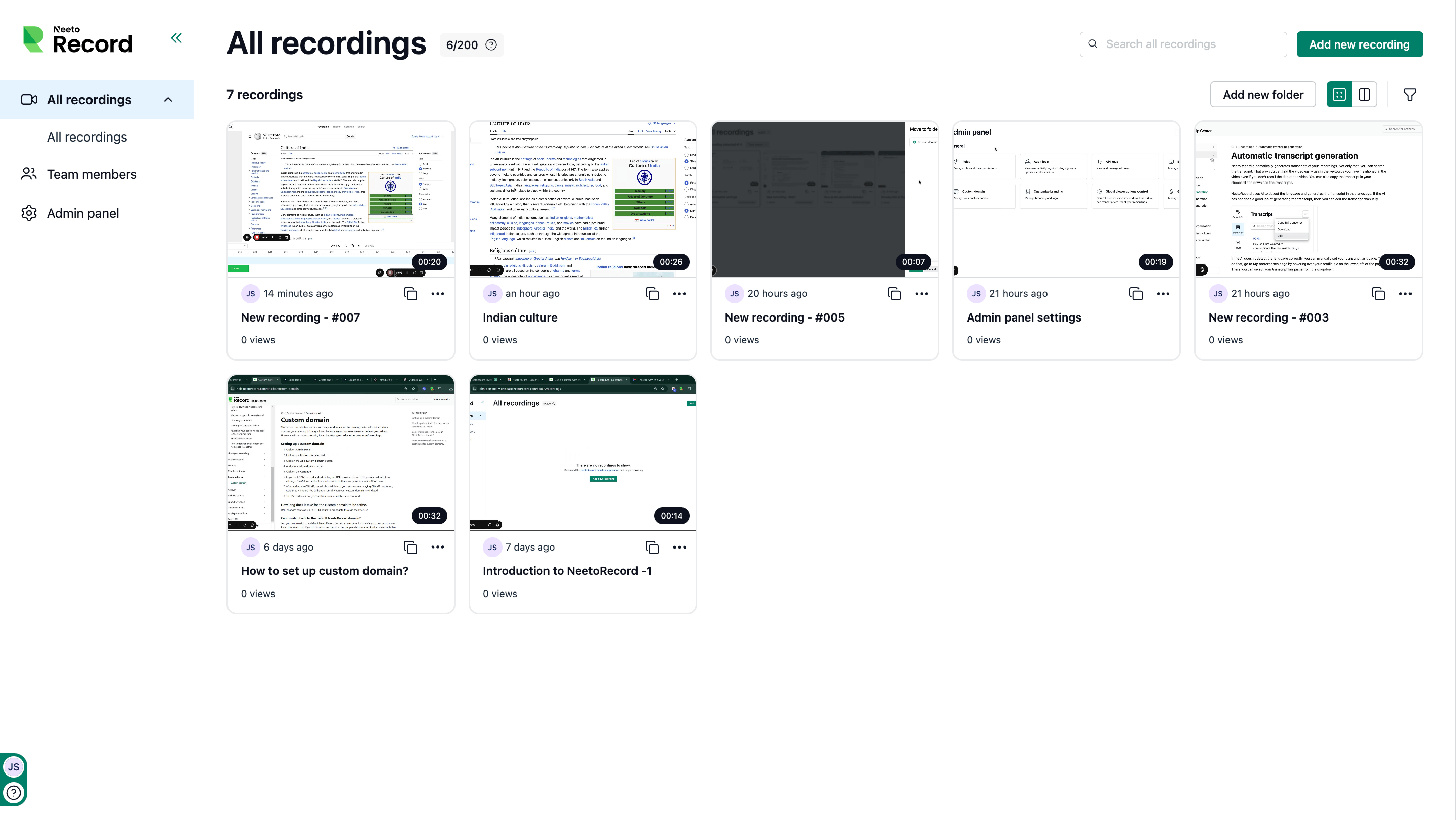Image resolution: width=1456 pixels, height=820 pixels.
Task: Click the Add new recording button
Action: point(1359,44)
